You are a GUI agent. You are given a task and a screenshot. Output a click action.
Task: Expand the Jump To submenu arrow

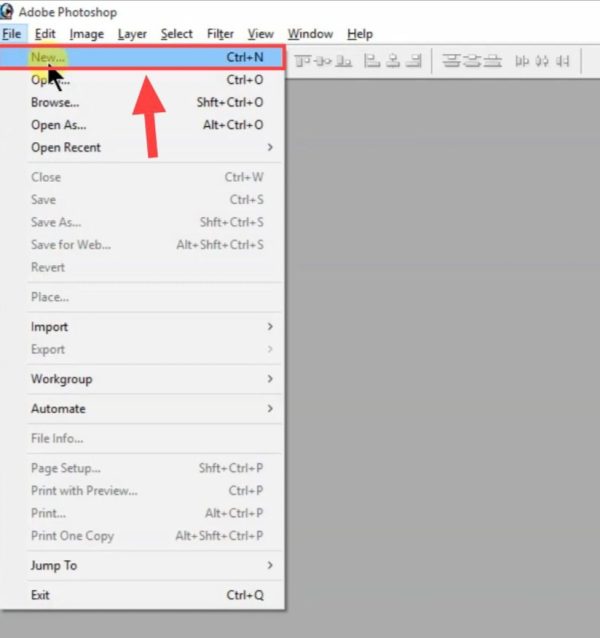click(x=270, y=565)
